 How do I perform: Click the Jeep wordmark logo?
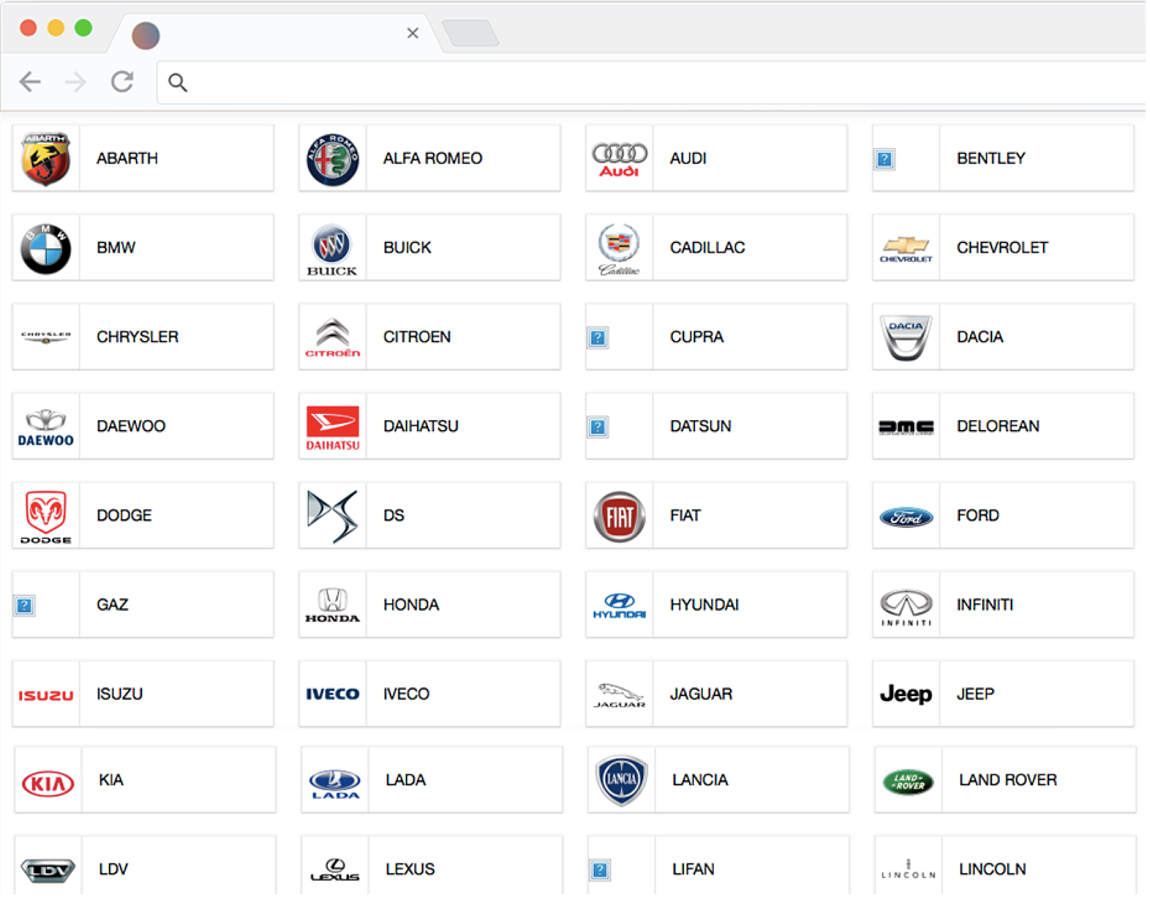click(906, 694)
